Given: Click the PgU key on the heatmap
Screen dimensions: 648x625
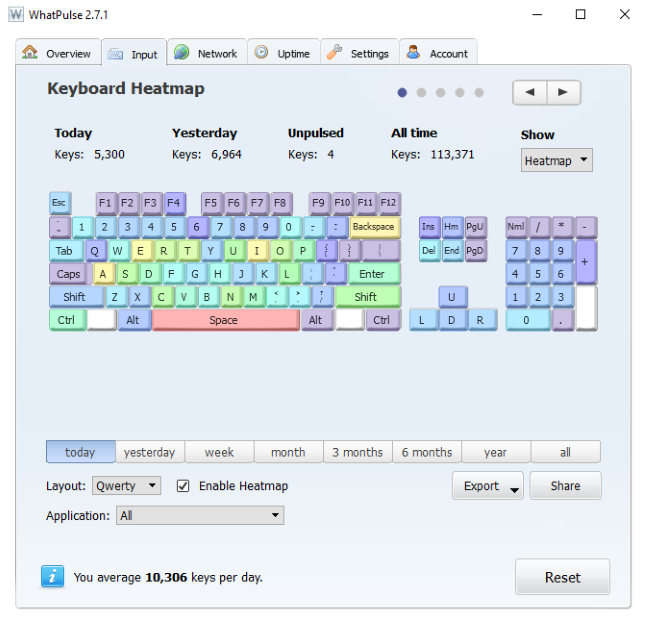Looking at the screenshot, I should coord(476,227).
